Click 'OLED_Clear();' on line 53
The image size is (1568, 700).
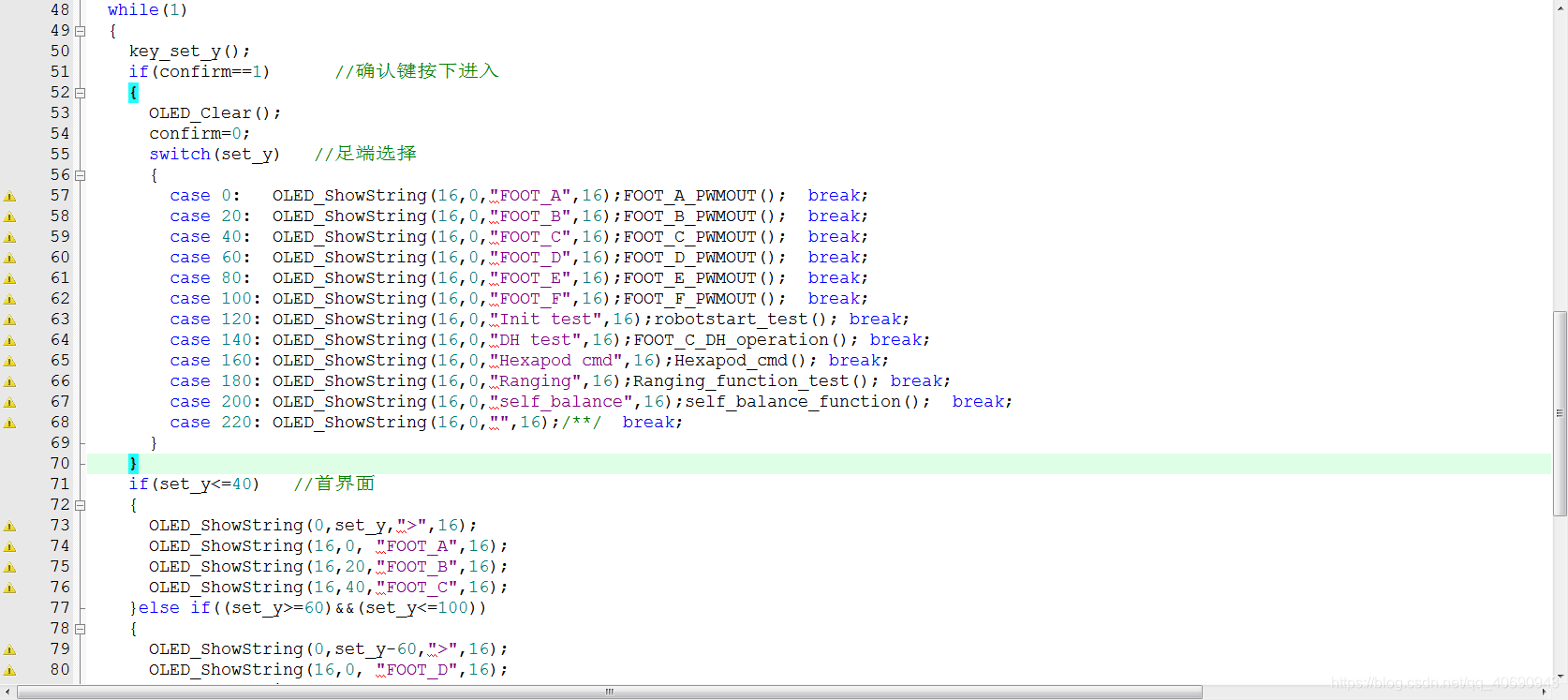214,113
